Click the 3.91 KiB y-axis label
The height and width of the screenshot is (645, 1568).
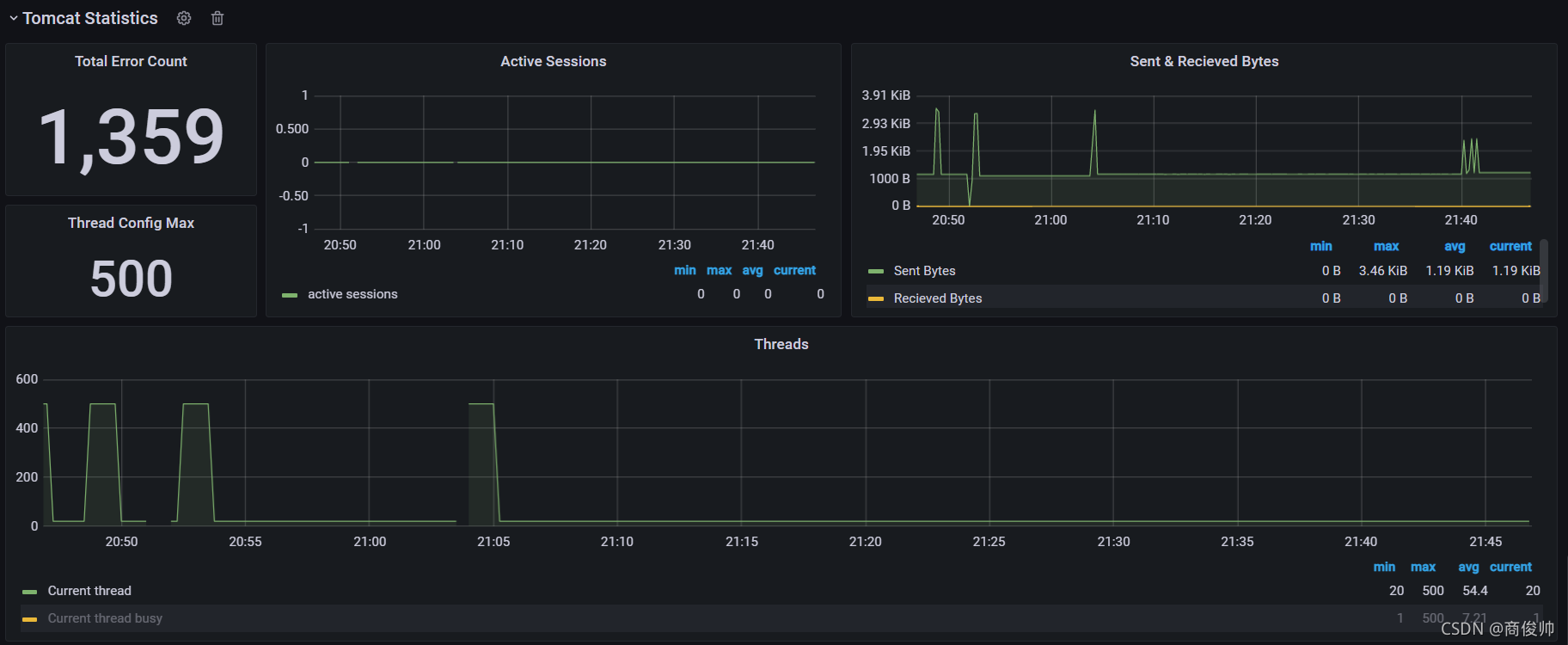tap(886, 95)
